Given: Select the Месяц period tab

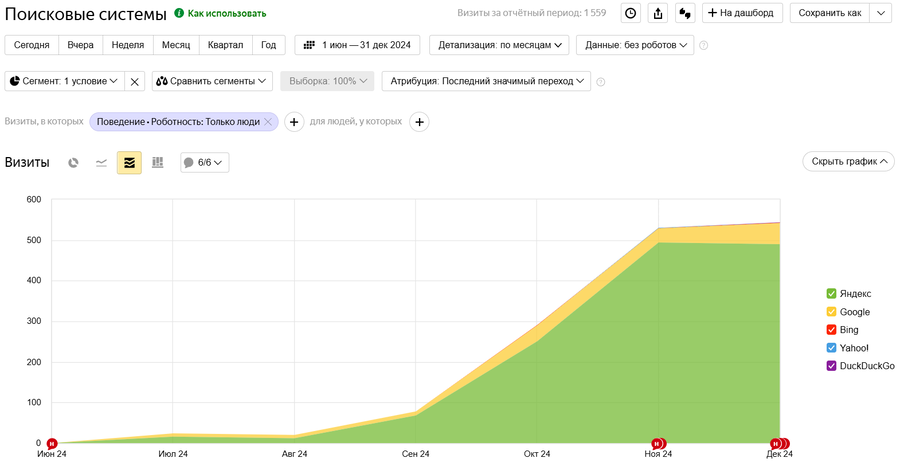Looking at the screenshot, I should (x=176, y=45).
